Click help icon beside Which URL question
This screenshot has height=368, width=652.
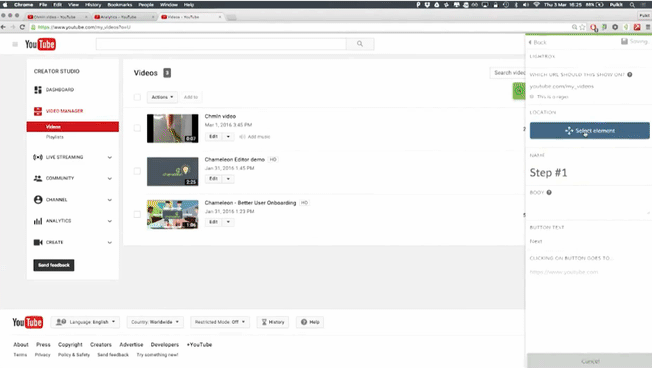tap(630, 74)
